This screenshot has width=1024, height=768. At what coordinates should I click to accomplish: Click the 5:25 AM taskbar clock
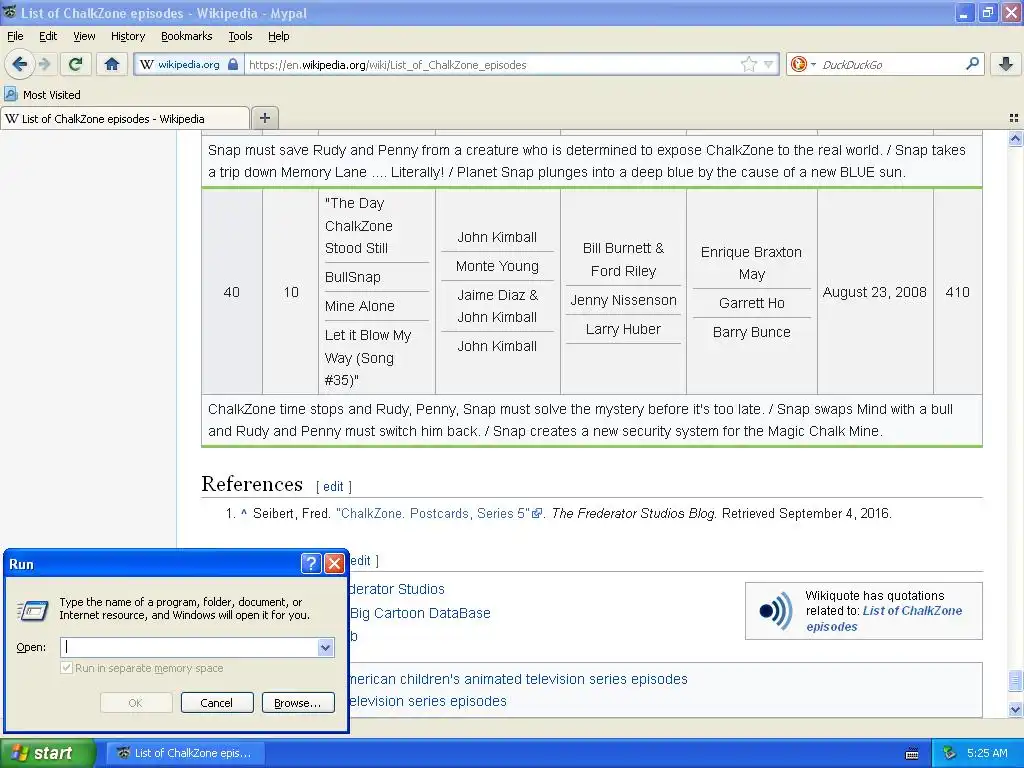(987, 753)
